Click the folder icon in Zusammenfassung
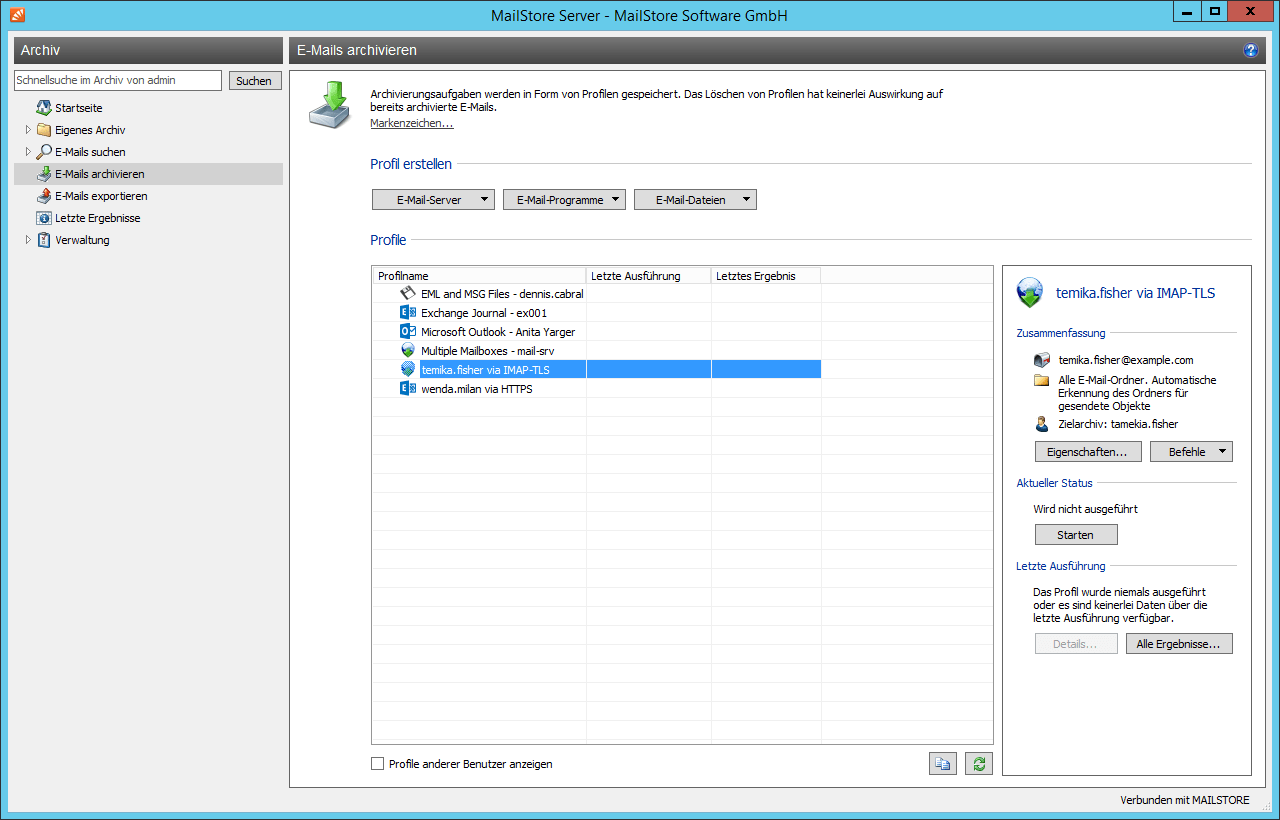Screen dimensions: 1280x820 (1042, 381)
